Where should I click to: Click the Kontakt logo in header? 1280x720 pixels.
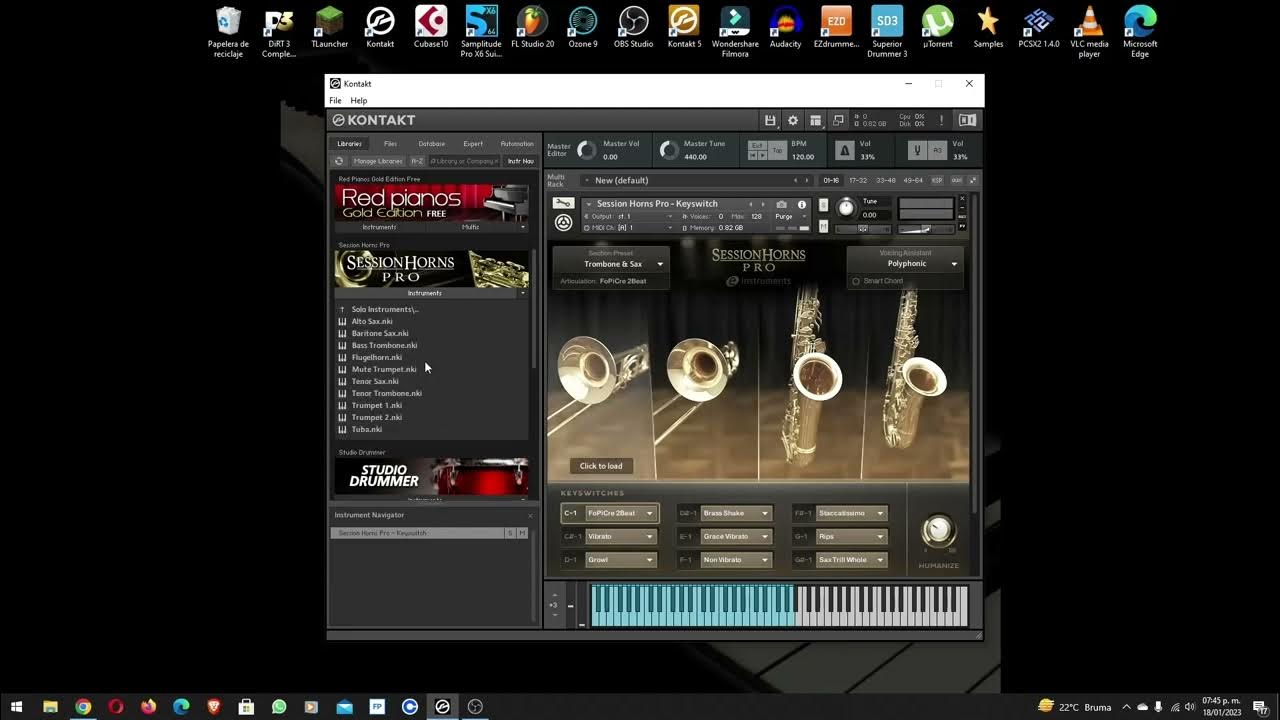pyautogui.click(x=374, y=120)
